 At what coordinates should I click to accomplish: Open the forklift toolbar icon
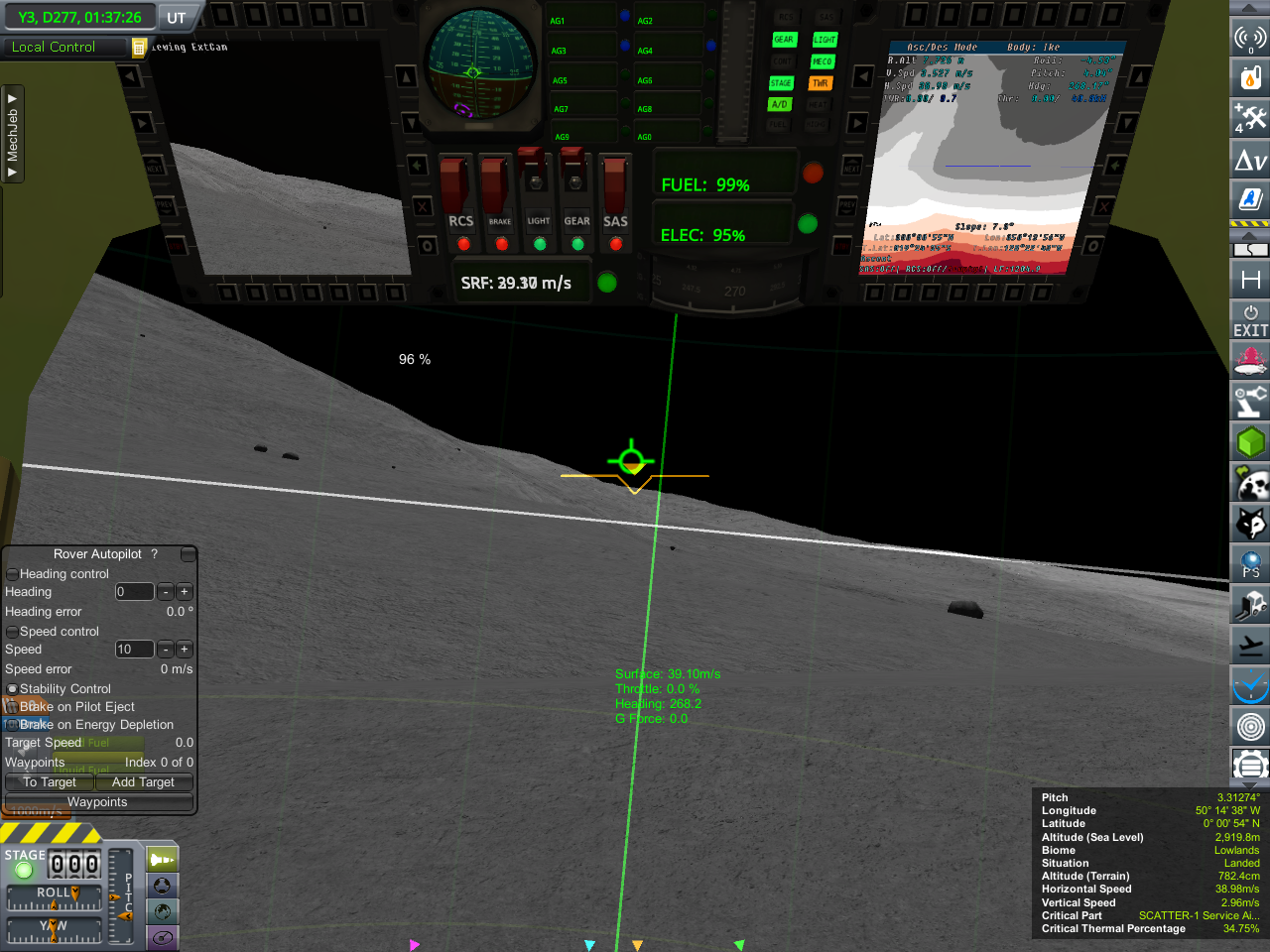click(x=1250, y=604)
